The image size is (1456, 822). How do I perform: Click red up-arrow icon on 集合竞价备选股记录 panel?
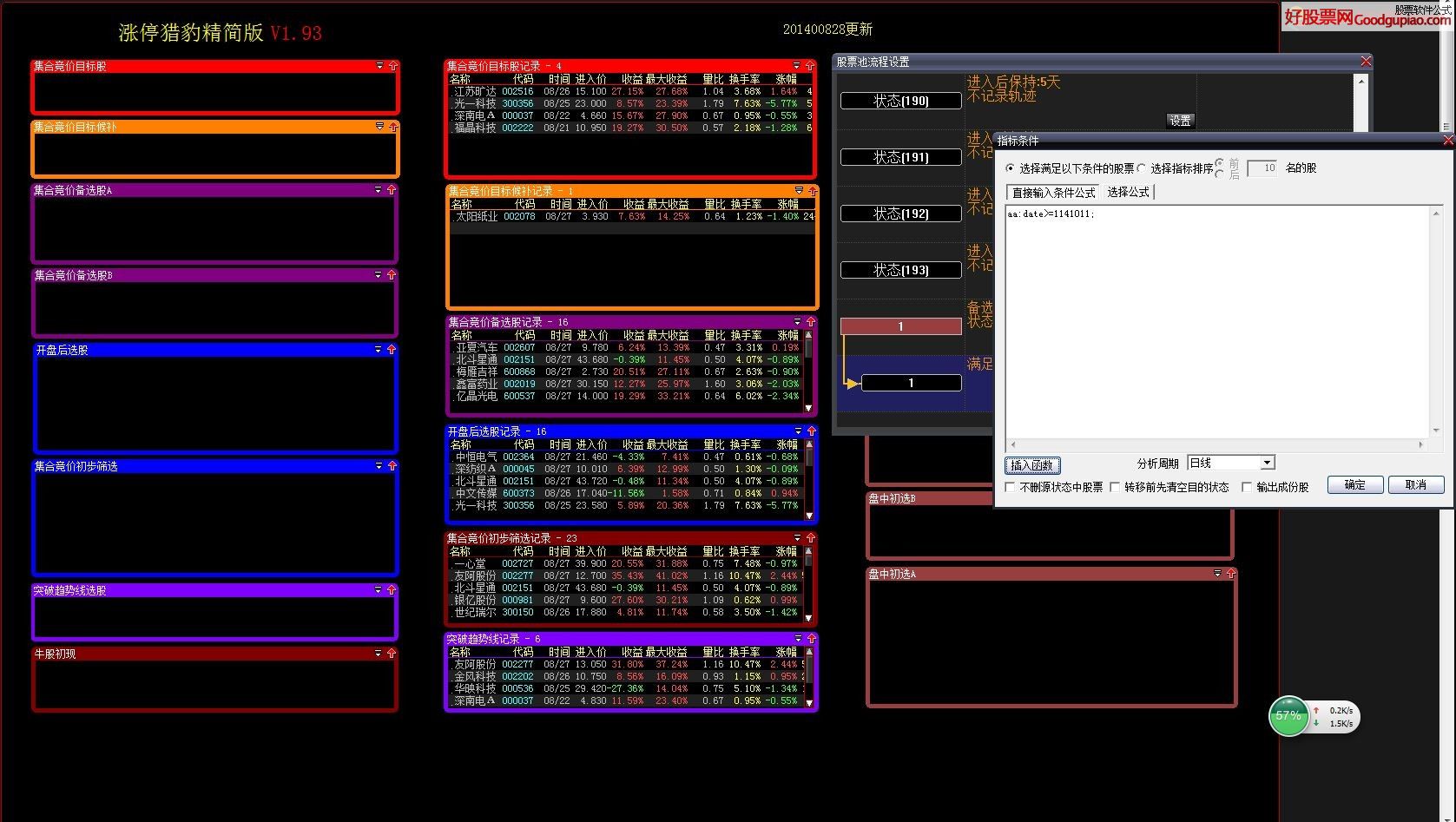click(811, 322)
